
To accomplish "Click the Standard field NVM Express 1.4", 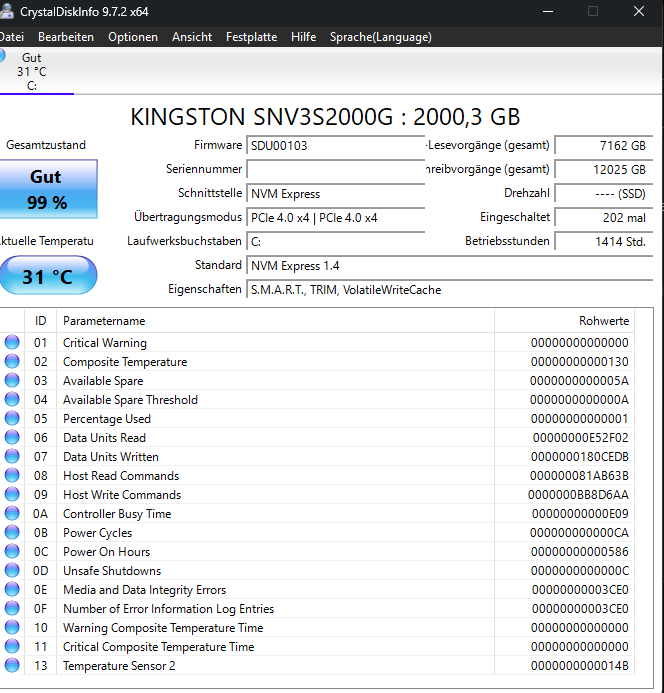I will click(449, 266).
